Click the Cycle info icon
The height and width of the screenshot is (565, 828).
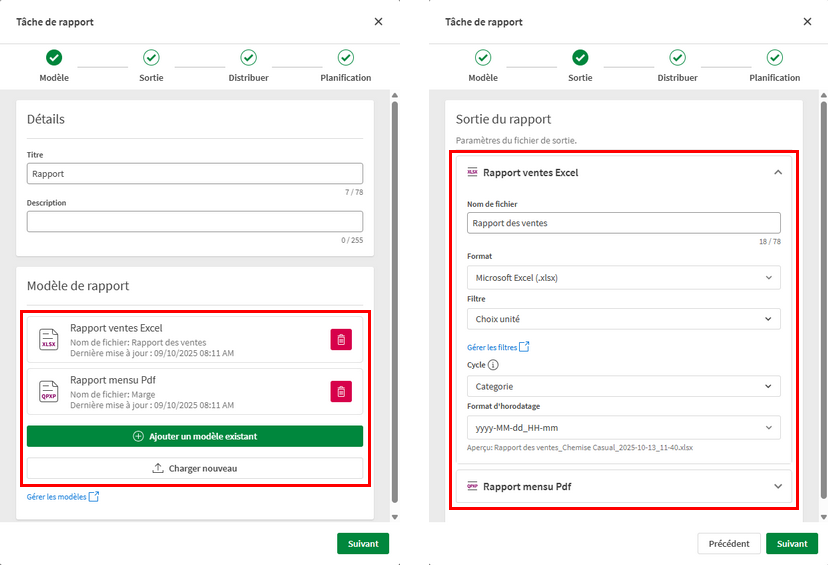tap(494, 366)
